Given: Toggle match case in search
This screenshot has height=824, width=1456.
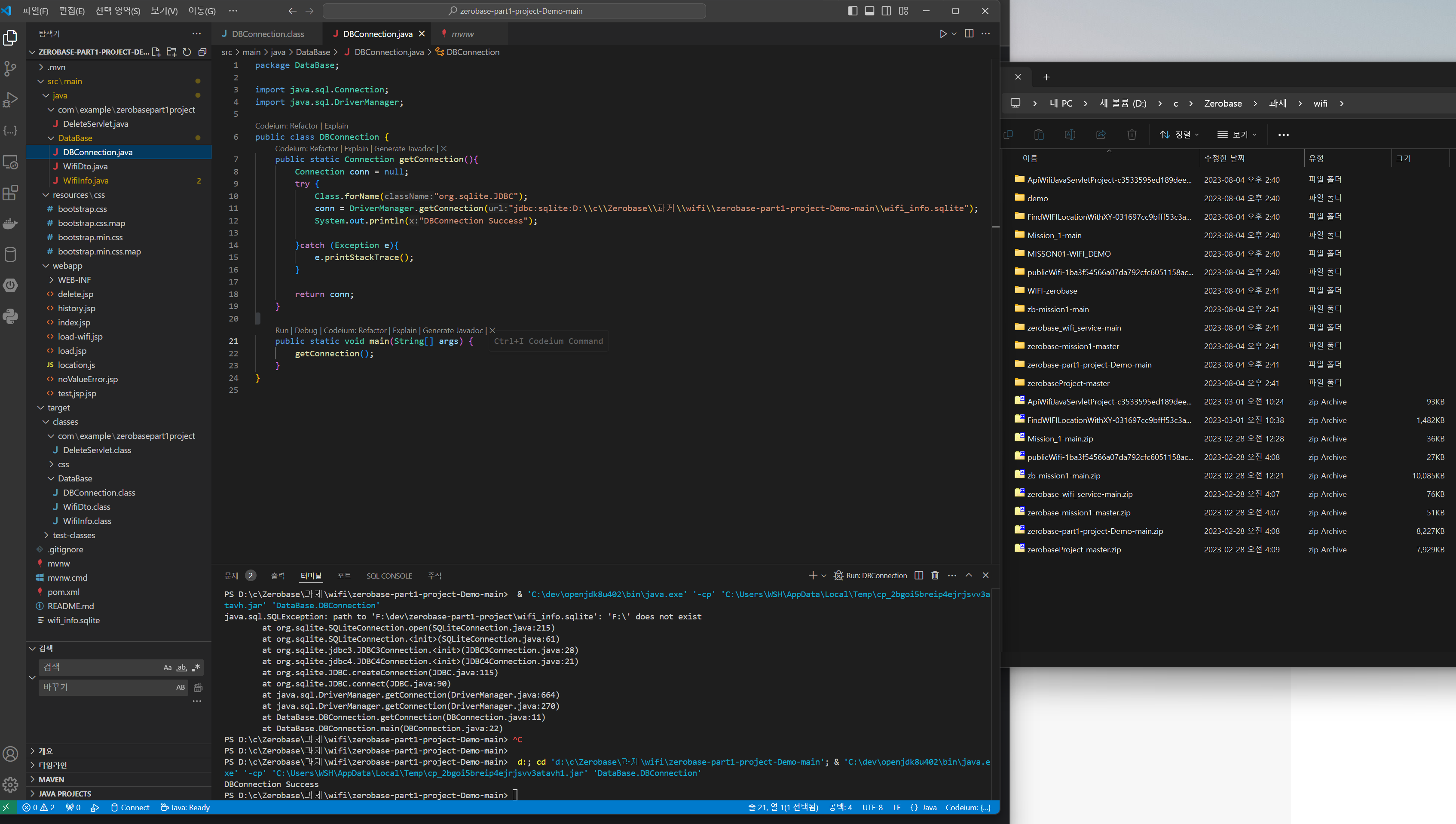Looking at the screenshot, I should coord(168,668).
